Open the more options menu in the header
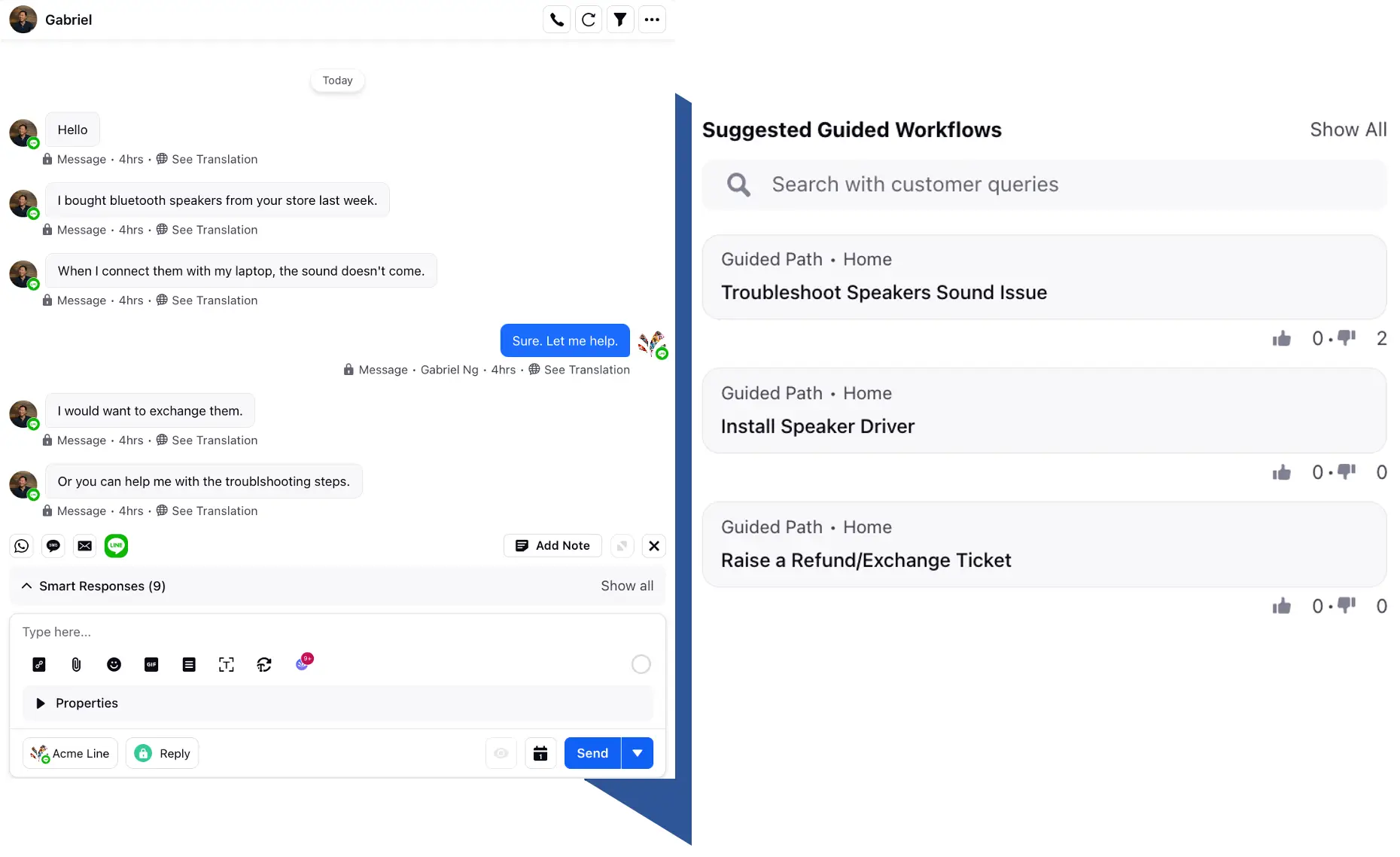 coord(652,20)
